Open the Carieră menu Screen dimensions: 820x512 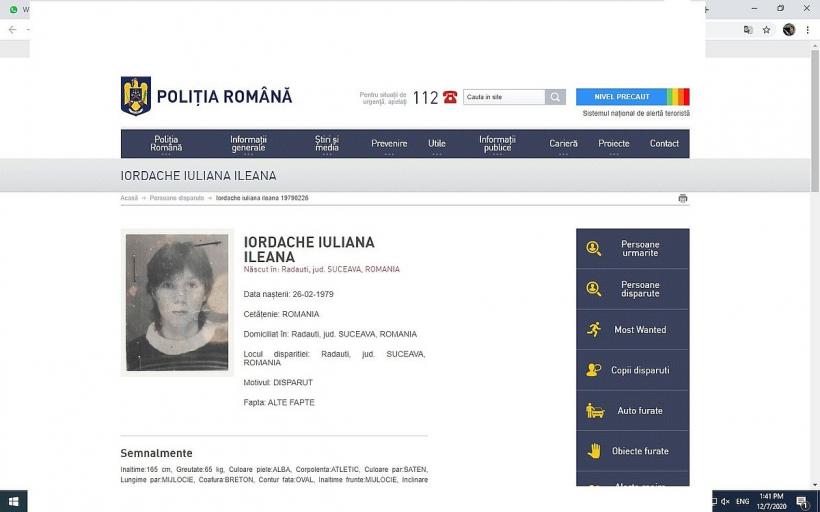[x=563, y=143]
